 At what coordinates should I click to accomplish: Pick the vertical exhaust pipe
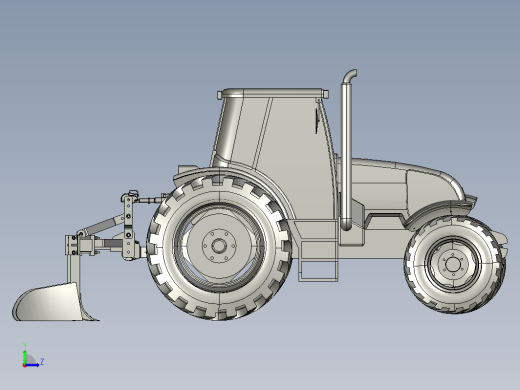click(x=347, y=150)
